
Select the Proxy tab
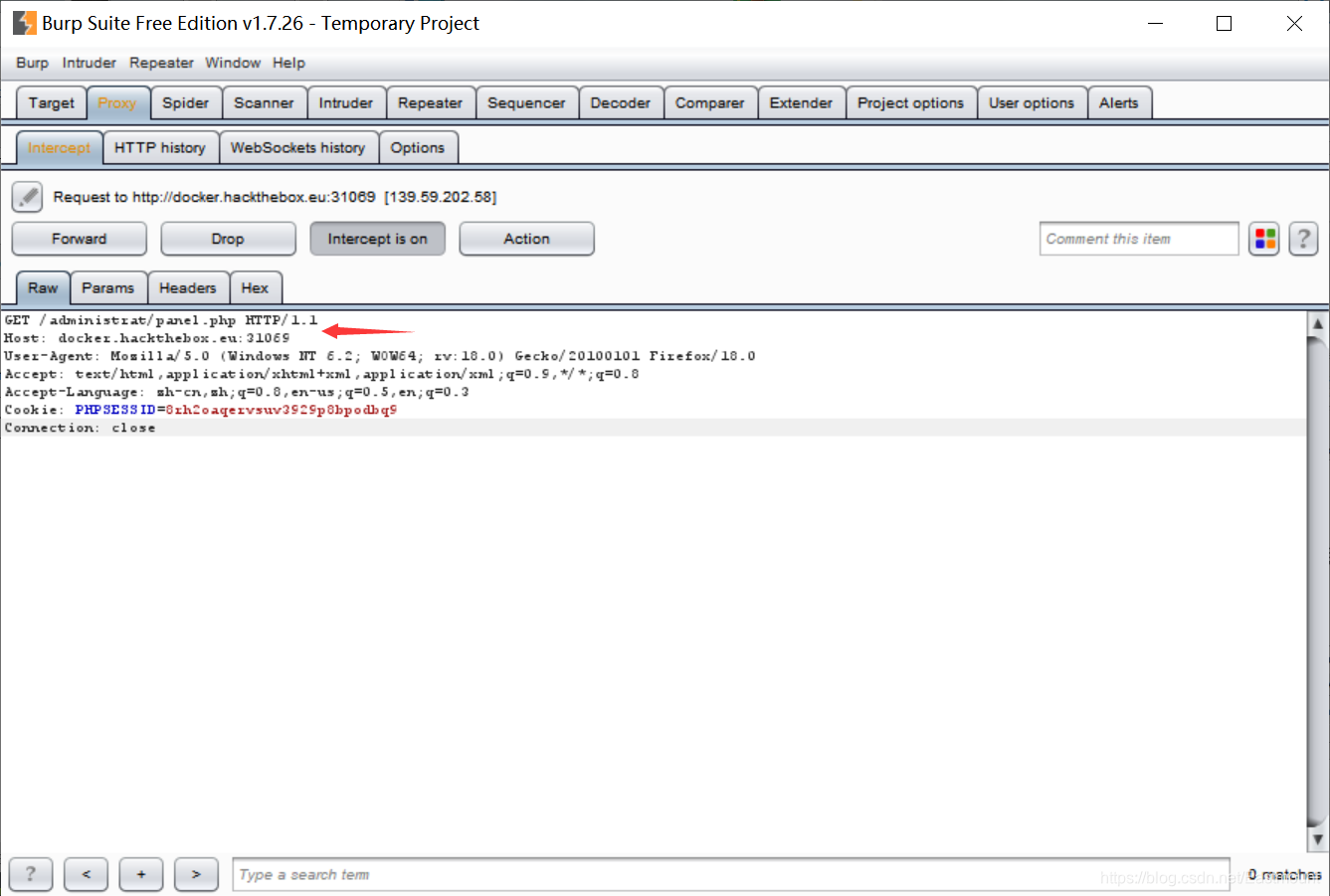point(117,103)
